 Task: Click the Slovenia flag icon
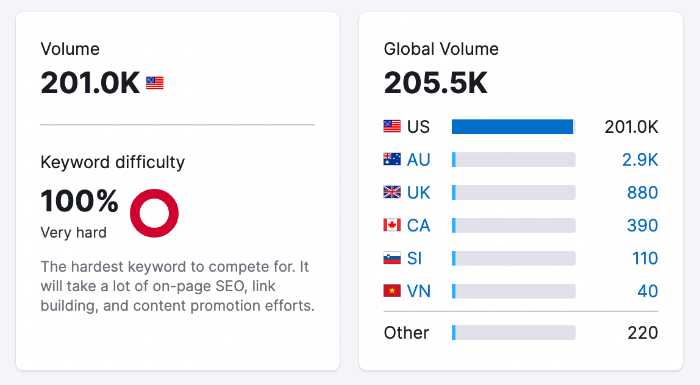click(x=392, y=258)
